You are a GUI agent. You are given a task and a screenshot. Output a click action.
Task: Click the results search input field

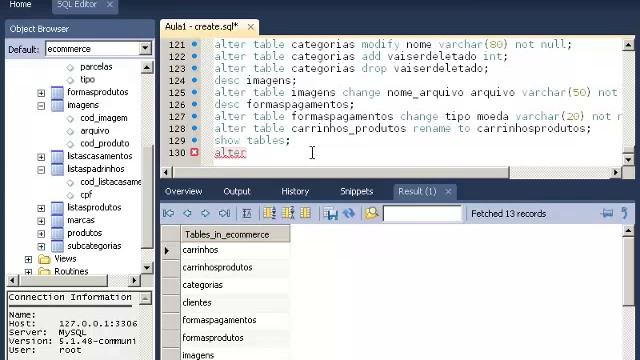(422, 213)
